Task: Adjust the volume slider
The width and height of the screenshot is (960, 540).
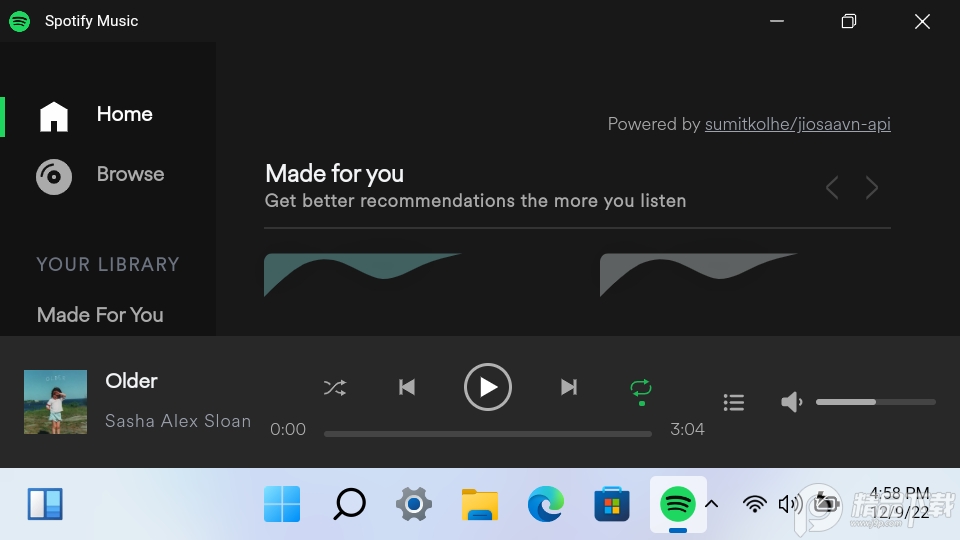Action: pyautogui.click(x=876, y=402)
